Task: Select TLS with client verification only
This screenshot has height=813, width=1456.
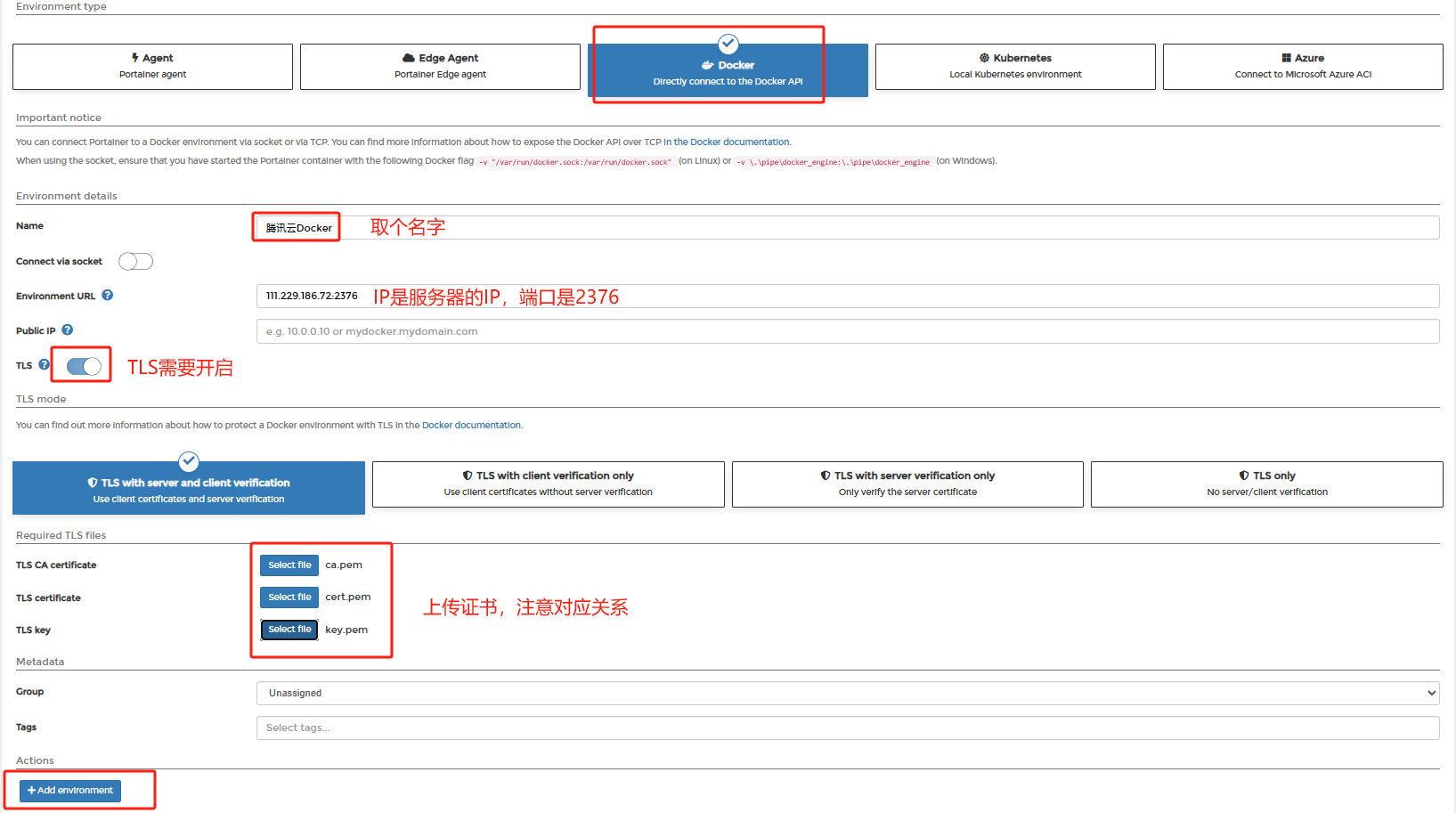Action: (x=548, y=484)
